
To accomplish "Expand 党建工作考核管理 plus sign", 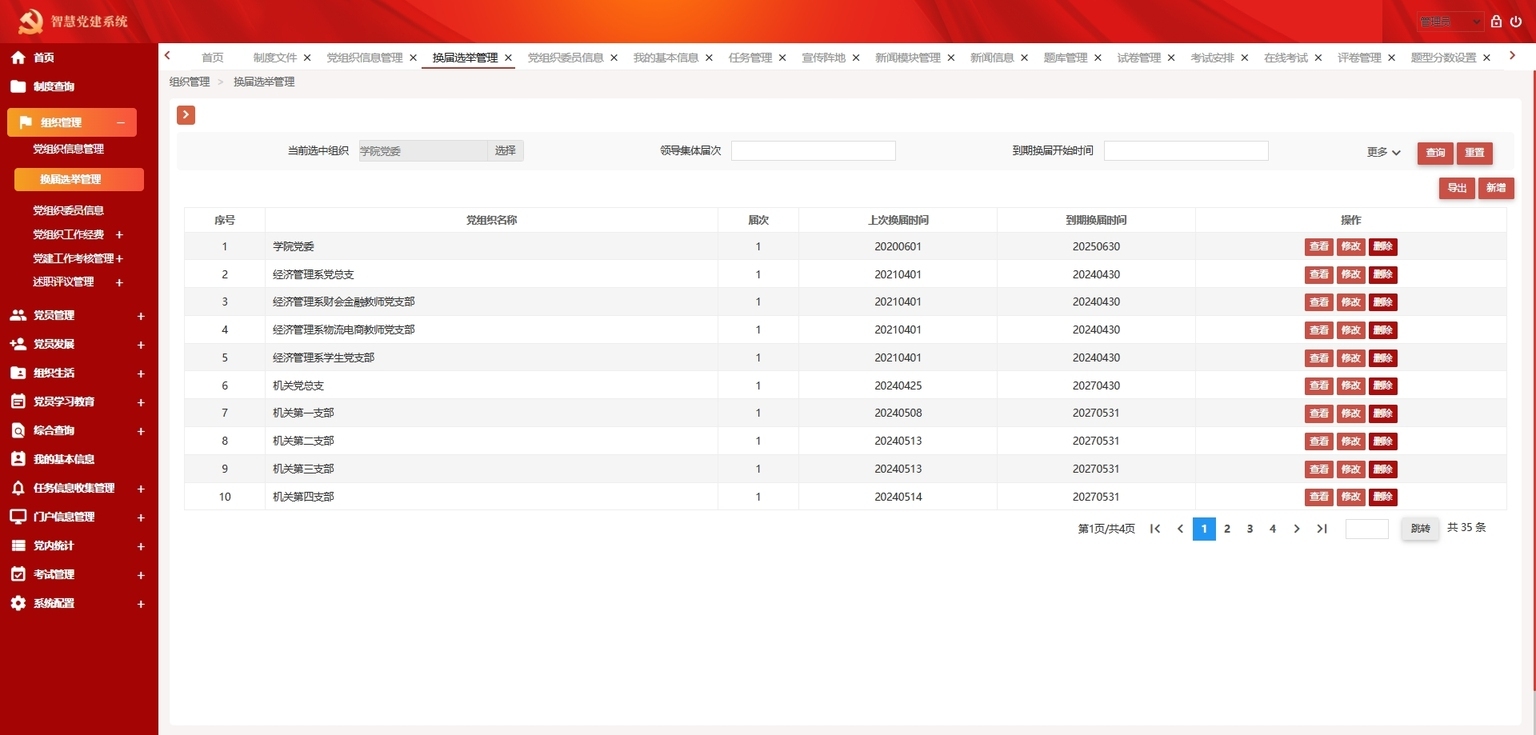I will (120, 259).
